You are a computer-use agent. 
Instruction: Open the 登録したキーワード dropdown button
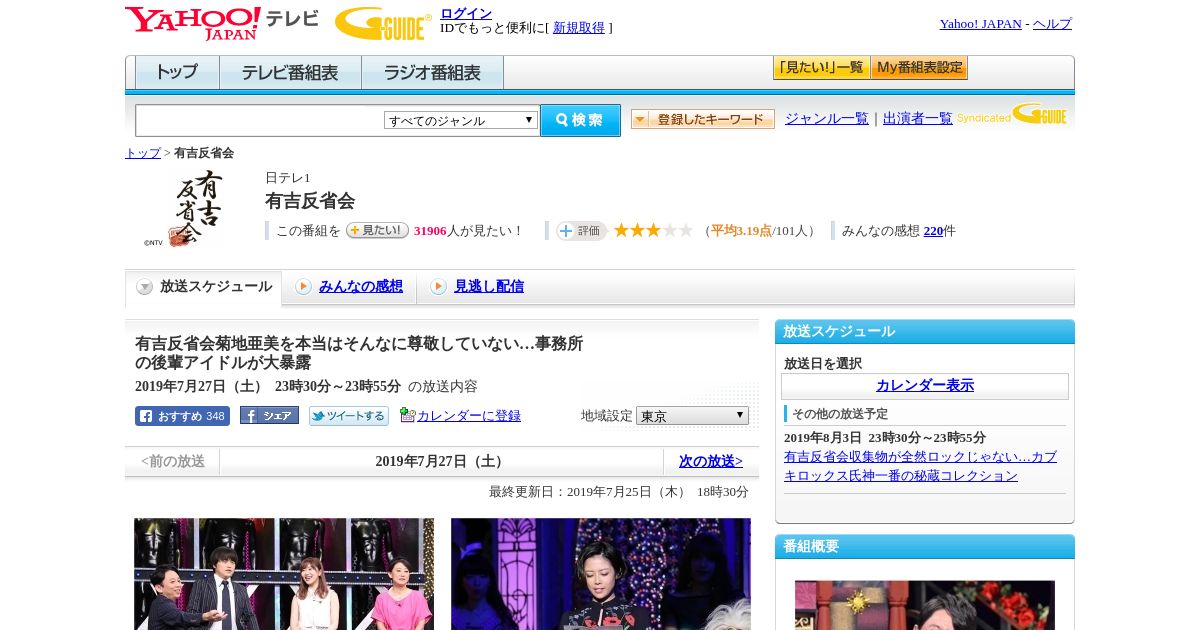(x=703, y=119)
